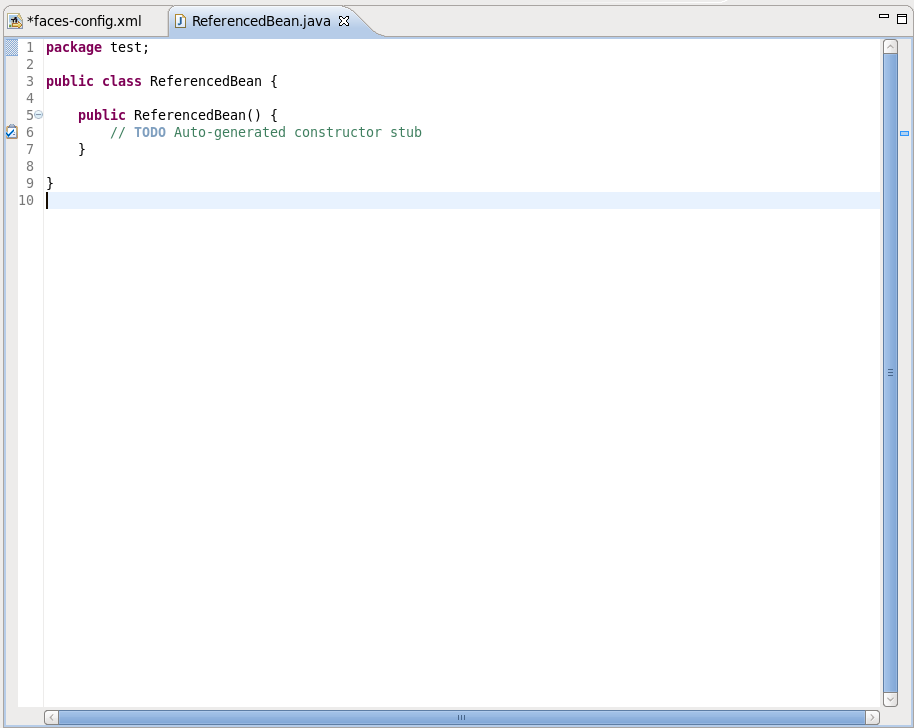Screen dimensions: 914x728
Task: Close the ReferencedBean.java editor tab
Action: pos(344,19)
